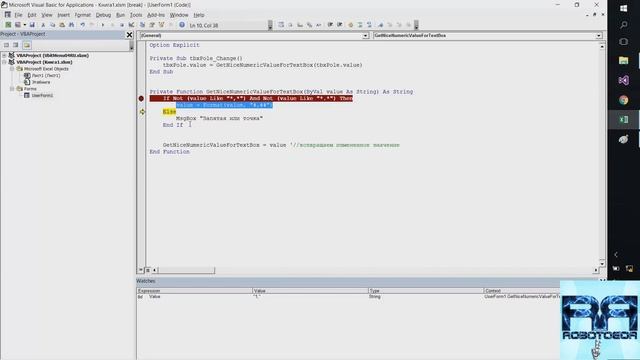
Task: Click the code horizontal scrollbar right arrow
Action: [596, 270]
